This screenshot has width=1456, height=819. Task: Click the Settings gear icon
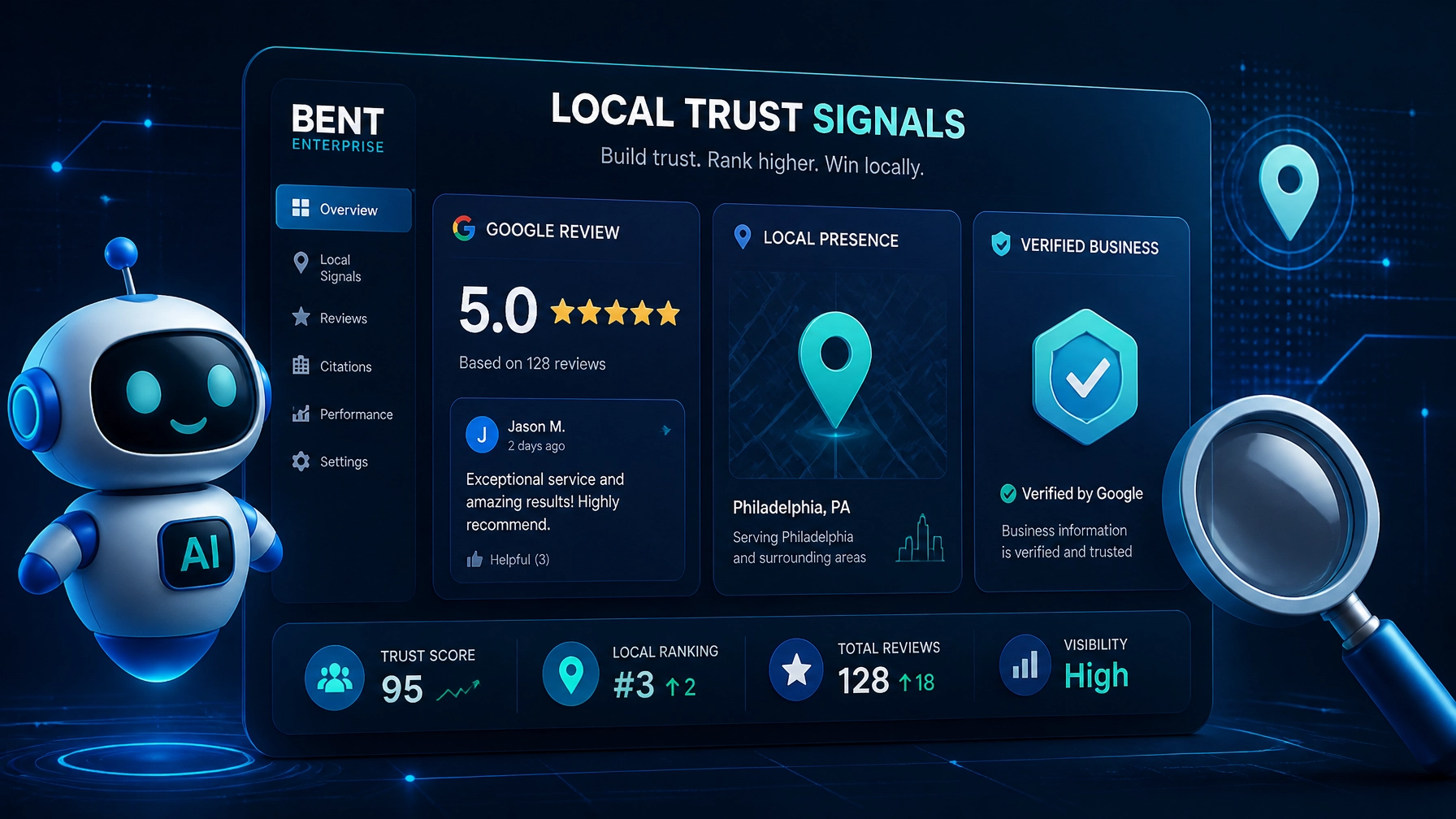(301, 461)
